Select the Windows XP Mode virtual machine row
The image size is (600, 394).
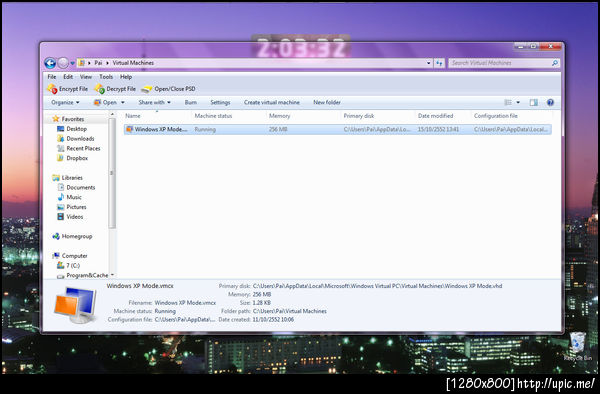(338, 129)
